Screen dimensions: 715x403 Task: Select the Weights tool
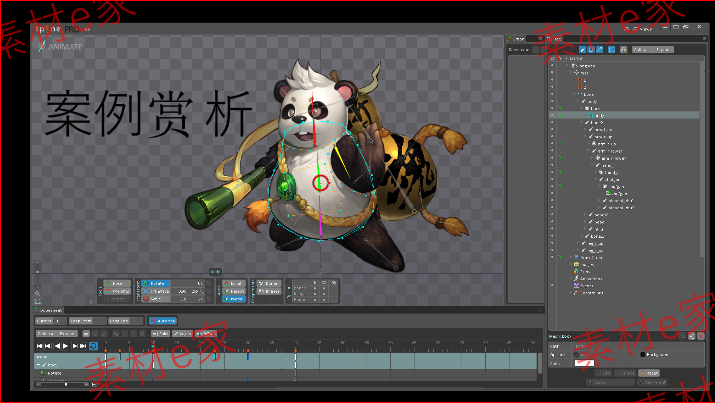tap(117, 291)
